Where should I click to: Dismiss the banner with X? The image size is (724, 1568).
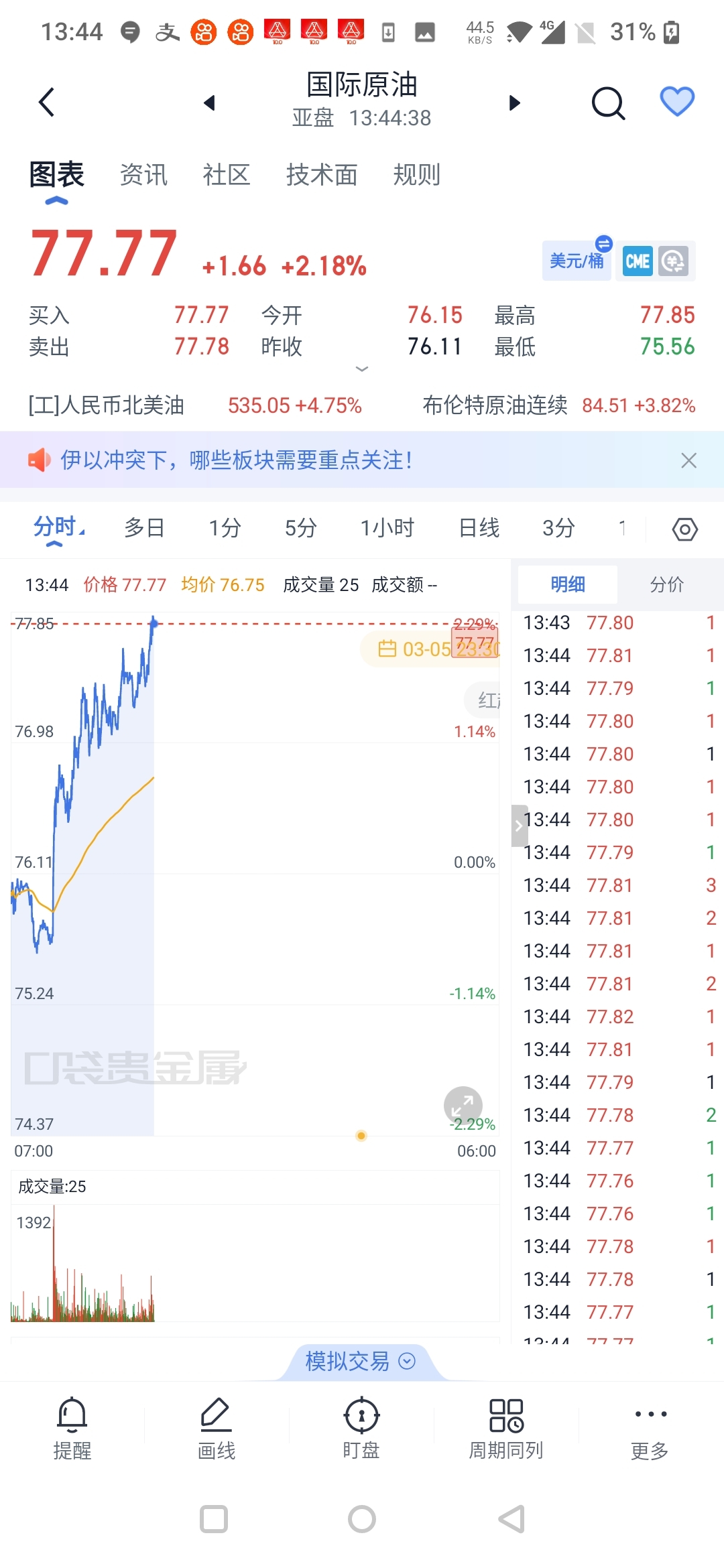(688, 460)
